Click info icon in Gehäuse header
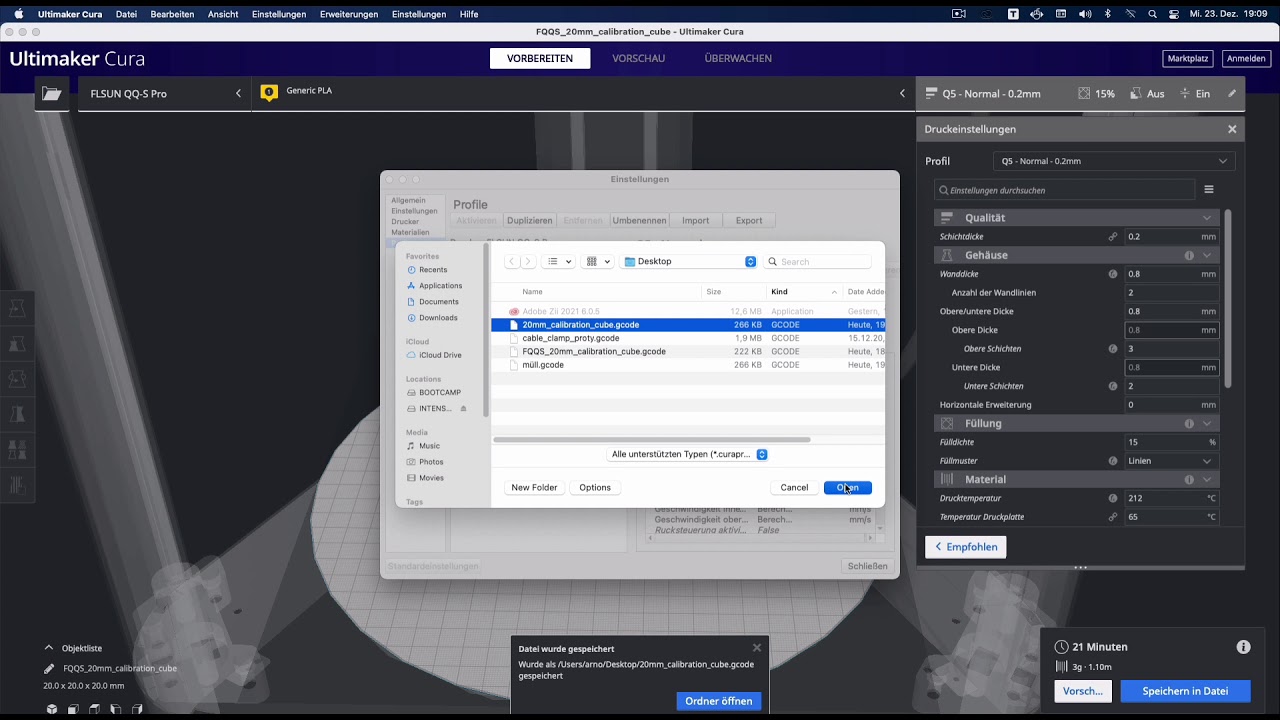 coord(1189,255)
